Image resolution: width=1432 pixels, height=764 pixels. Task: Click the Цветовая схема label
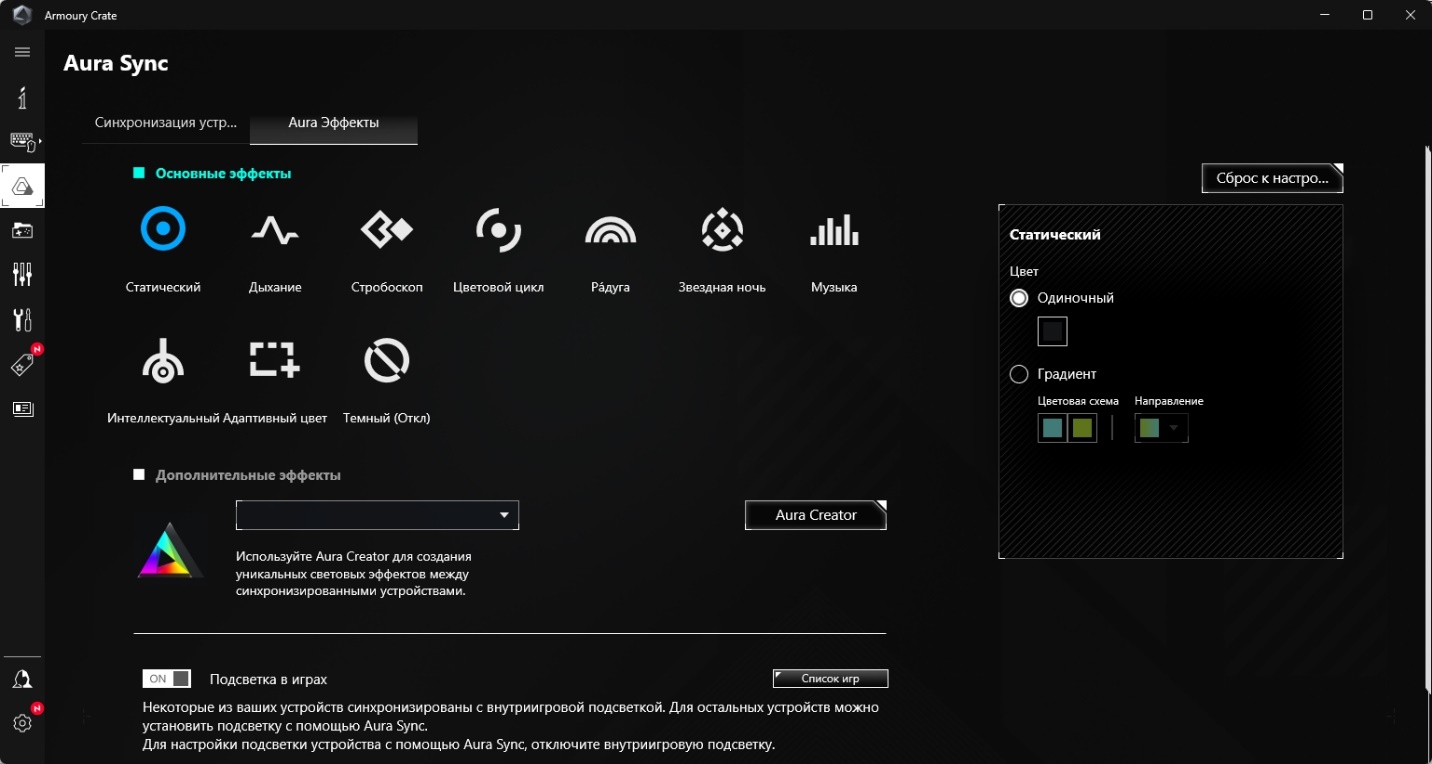click(x=1078, y=401)
